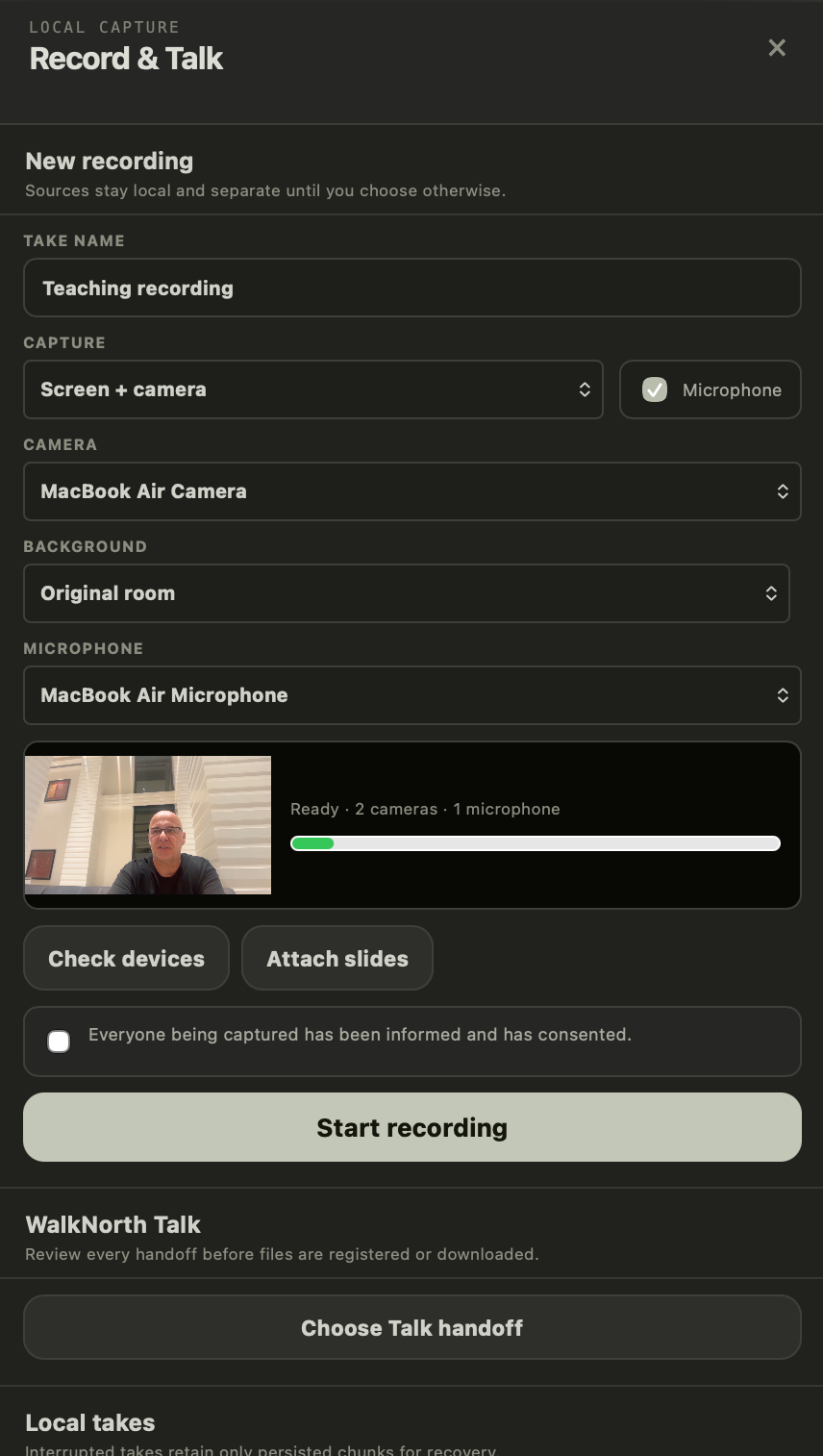Screen dimensions: 823x1456
Task: Click the Attach slides button
Action: pyautogui.click(x=337, y=958)
